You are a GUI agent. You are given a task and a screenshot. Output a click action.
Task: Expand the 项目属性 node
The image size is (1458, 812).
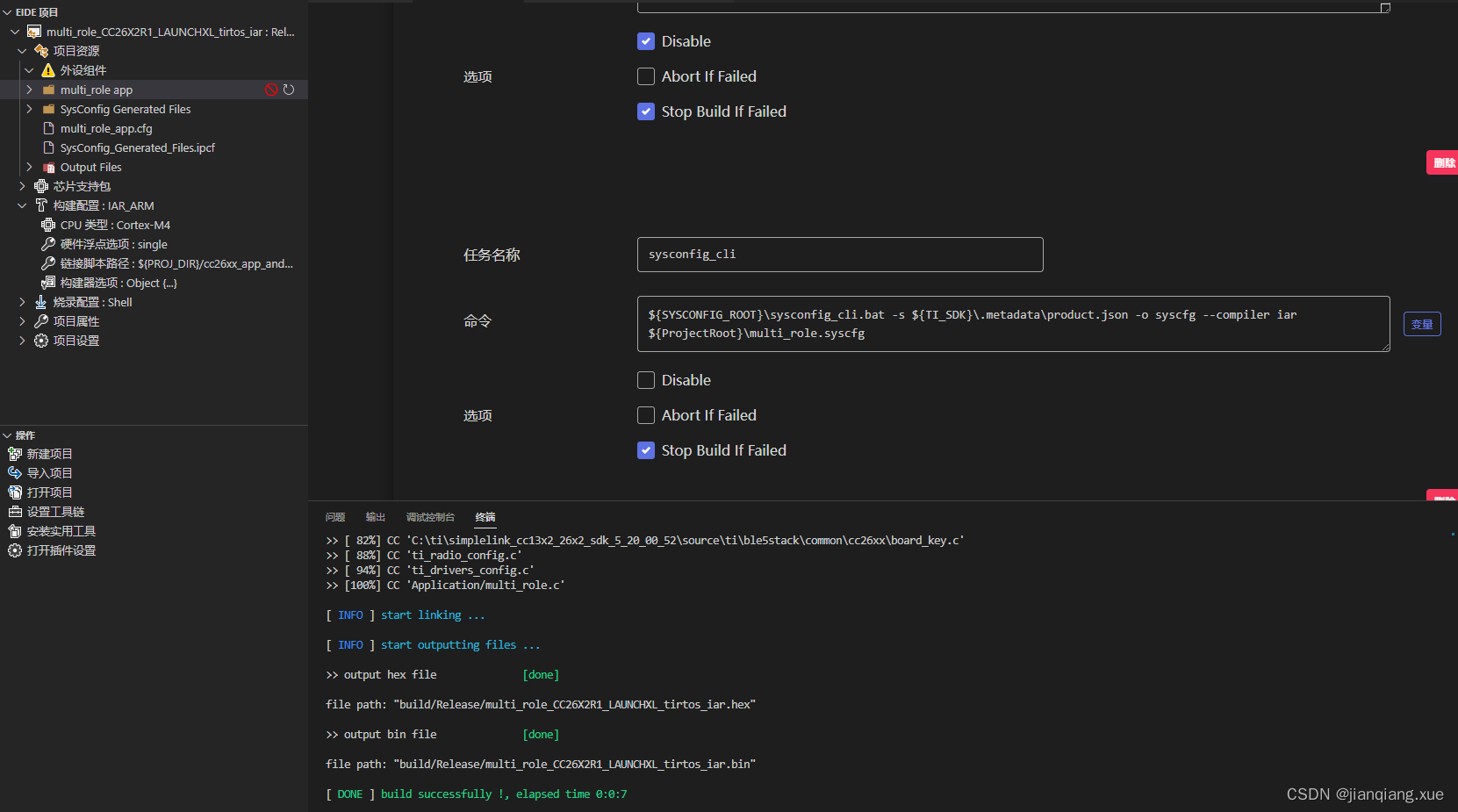pyautogui.click(x=22, y=321)
